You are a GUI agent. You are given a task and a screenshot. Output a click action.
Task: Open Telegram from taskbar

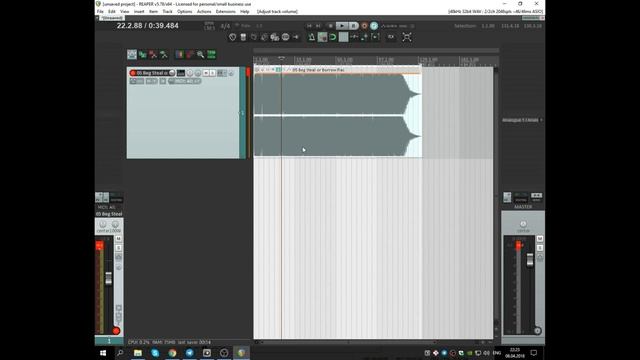(189, 353)
